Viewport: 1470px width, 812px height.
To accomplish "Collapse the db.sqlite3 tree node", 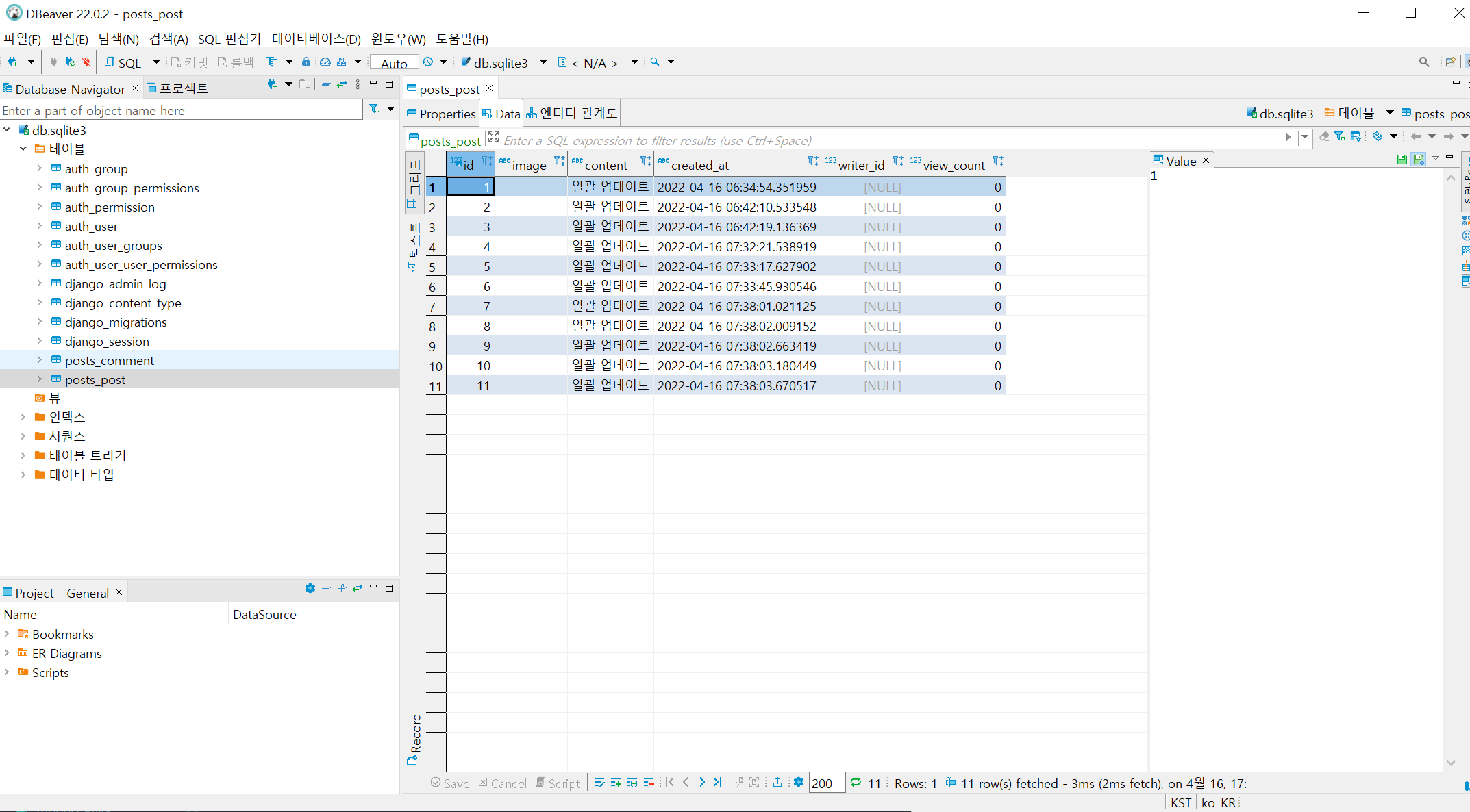I will point(7,129).
